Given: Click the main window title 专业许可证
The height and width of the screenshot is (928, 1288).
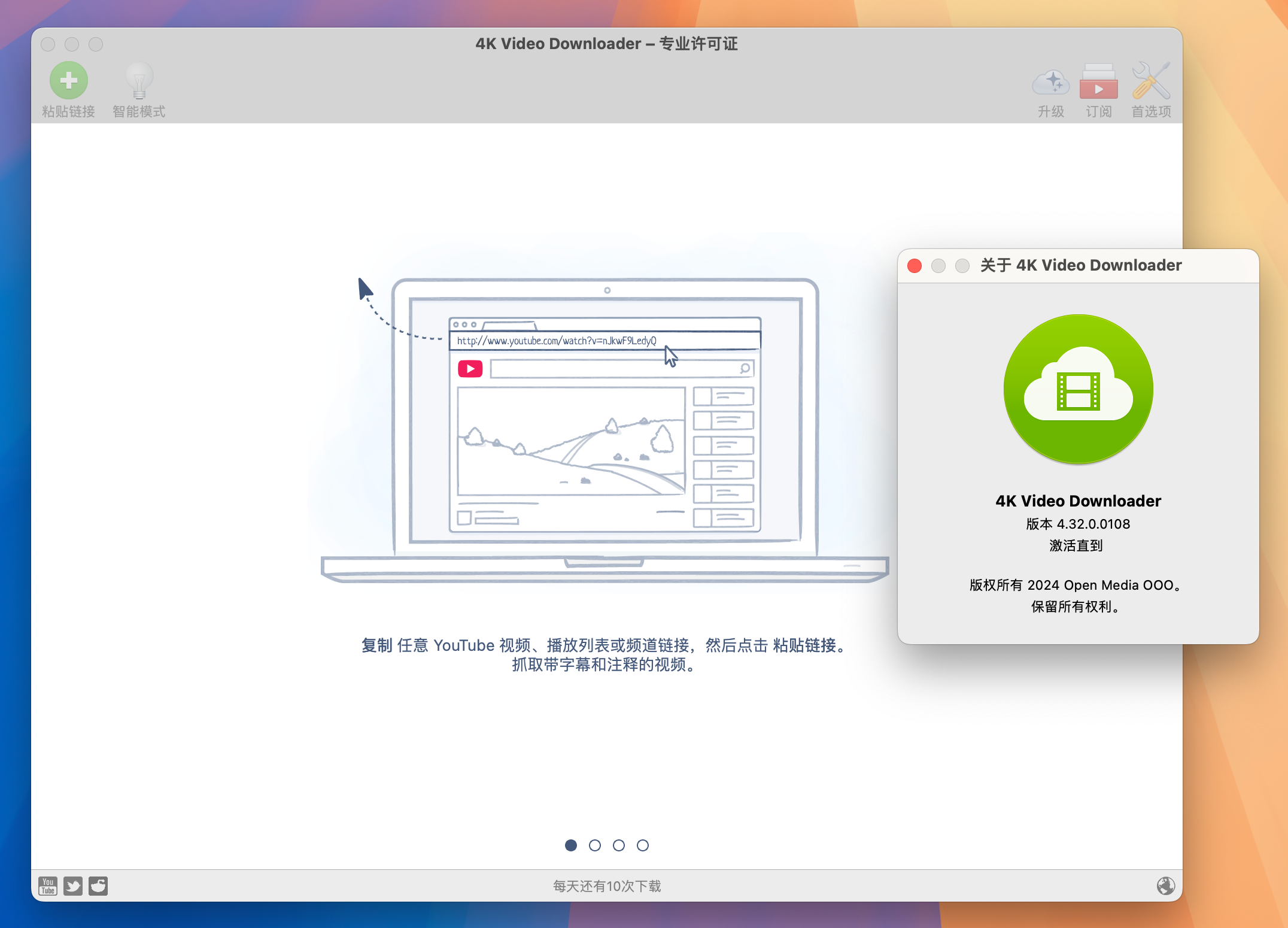Looking at the screenshot, I should [698, 44].
